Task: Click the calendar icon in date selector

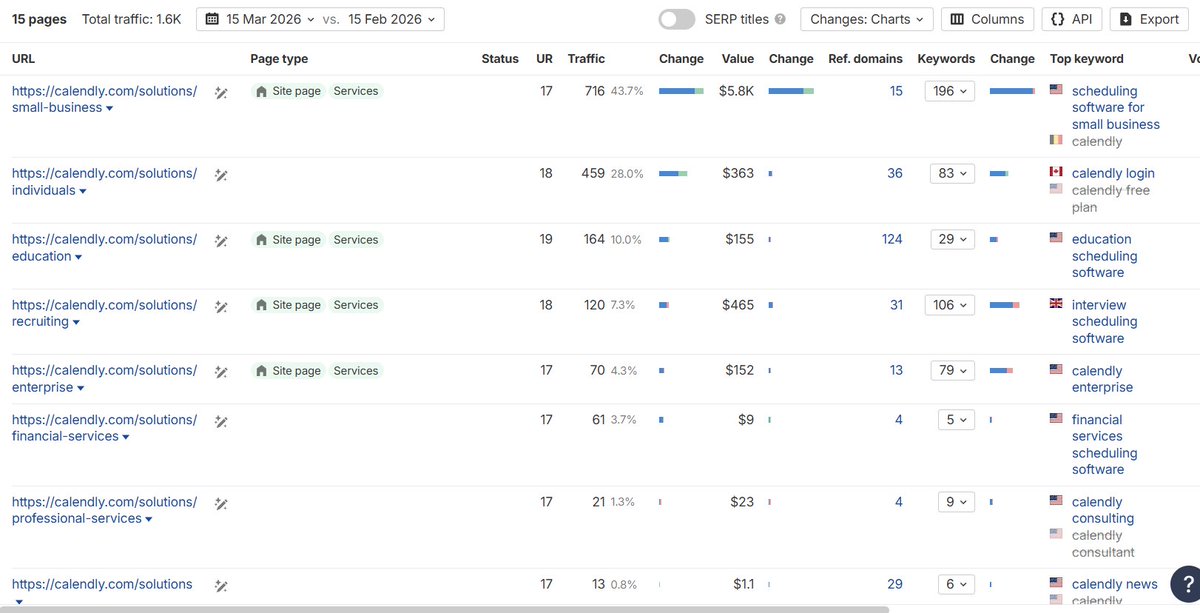Action: click(212, 19)
